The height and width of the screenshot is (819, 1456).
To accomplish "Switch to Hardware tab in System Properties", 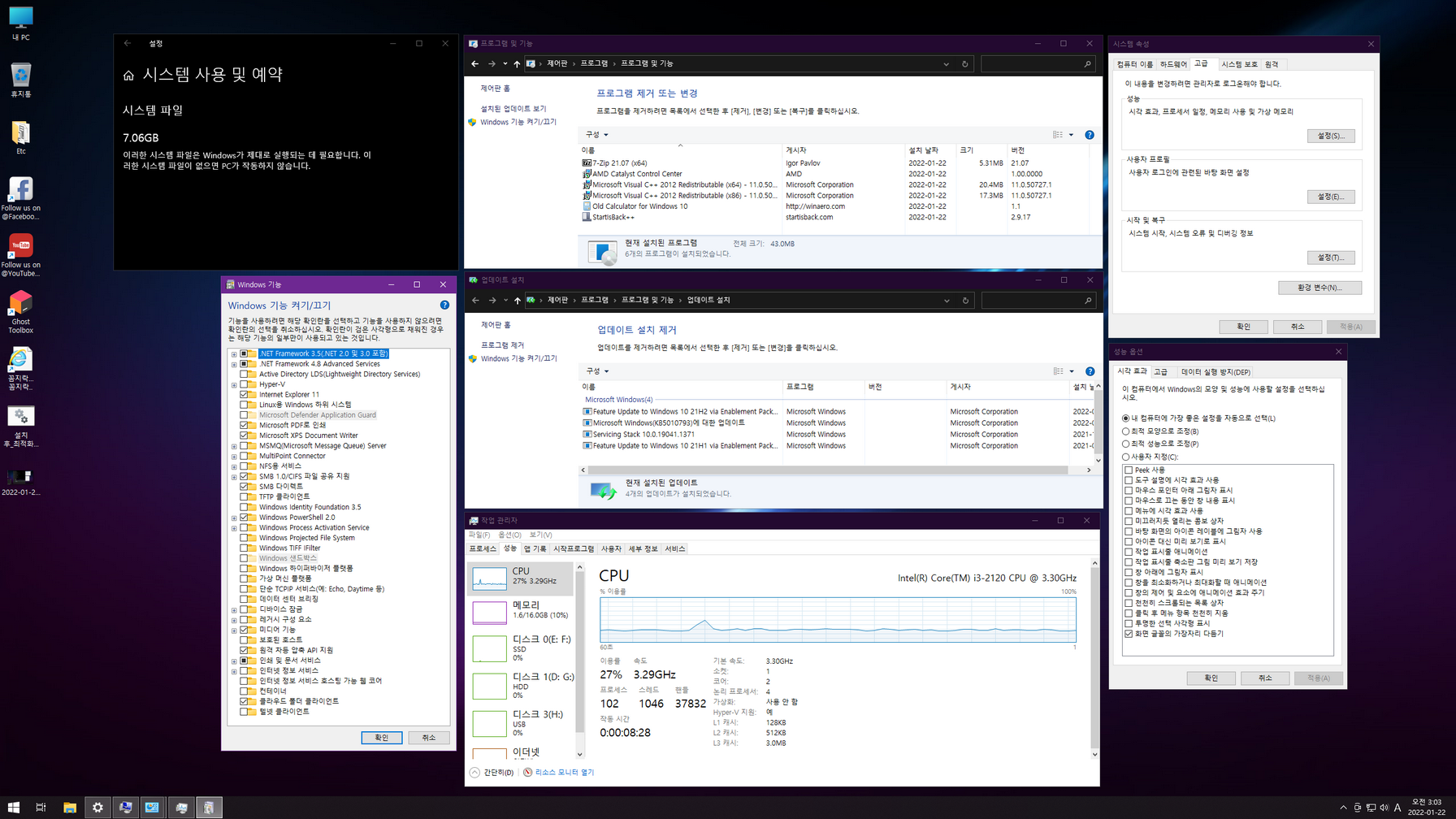I will (1173, 64).
